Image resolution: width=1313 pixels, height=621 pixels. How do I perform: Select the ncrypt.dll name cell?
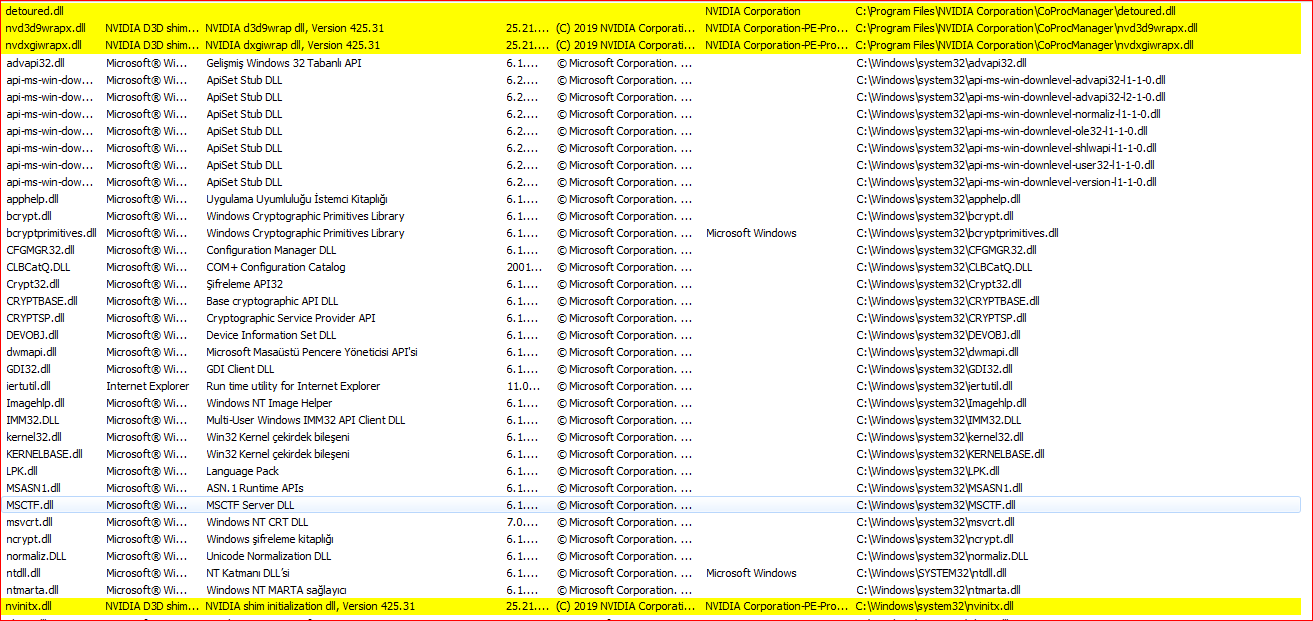pos(30,539)
